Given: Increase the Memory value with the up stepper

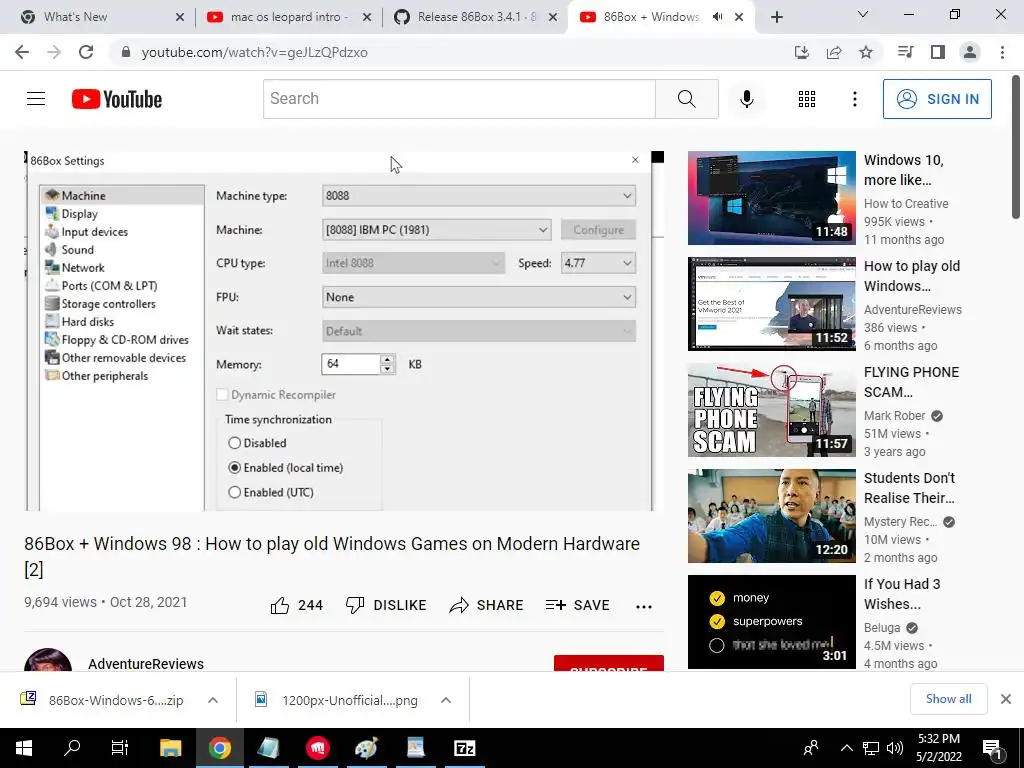Looking at the screenshot, I should pos(387,359).
